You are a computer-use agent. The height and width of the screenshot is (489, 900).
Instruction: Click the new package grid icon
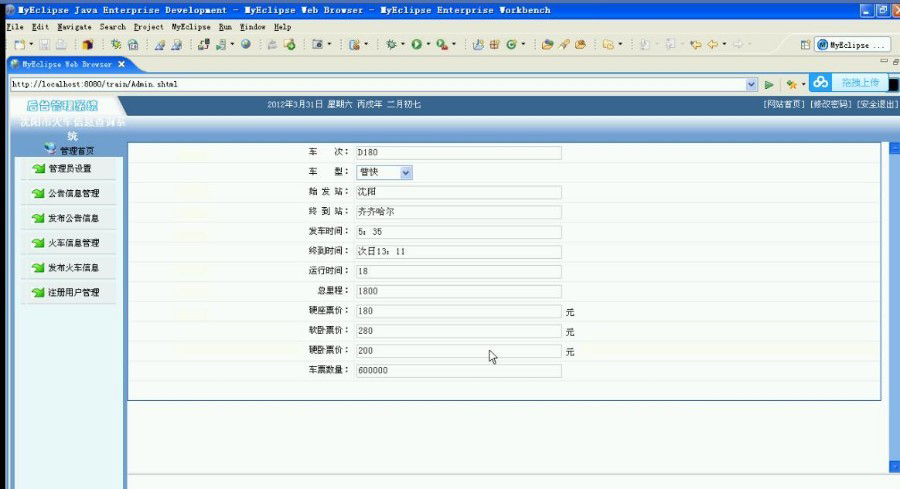494,44
